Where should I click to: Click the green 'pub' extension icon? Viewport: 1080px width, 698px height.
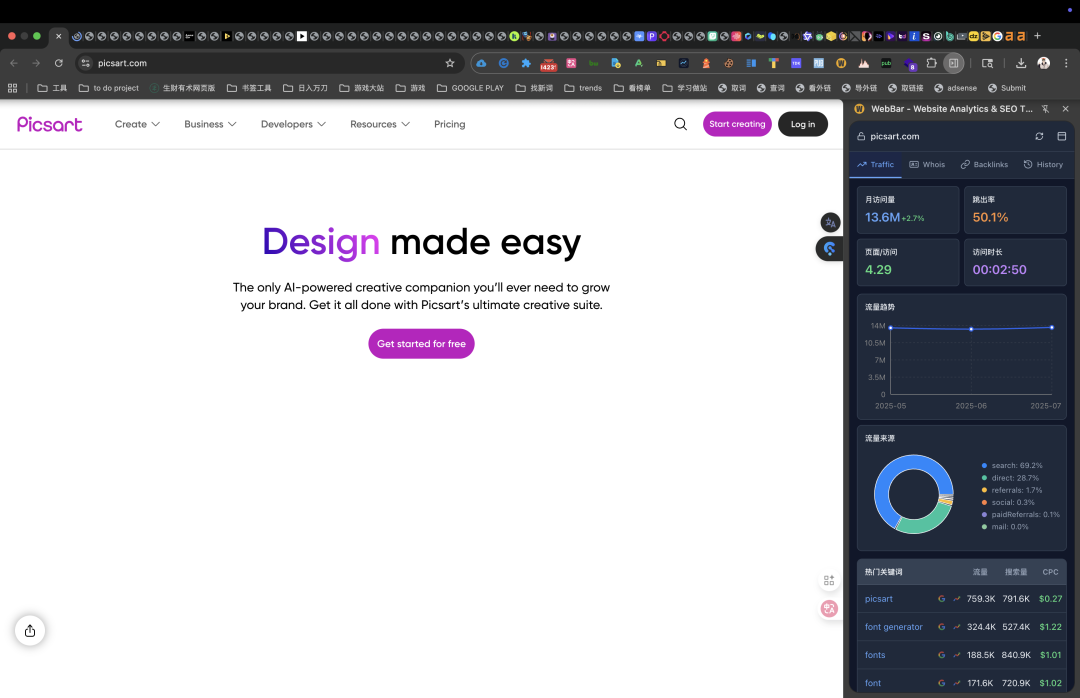[886, 63]
